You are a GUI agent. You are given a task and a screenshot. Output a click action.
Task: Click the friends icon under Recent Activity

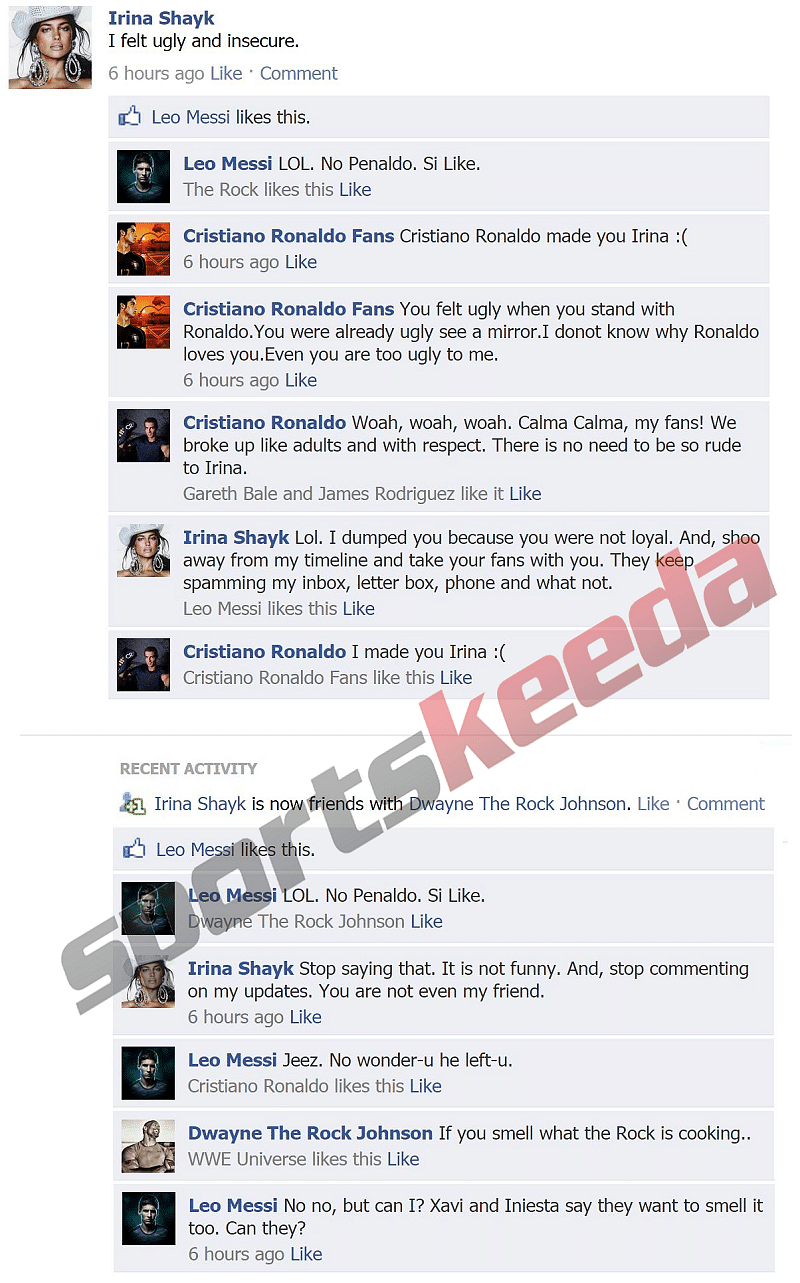click(x=132, y=803)
